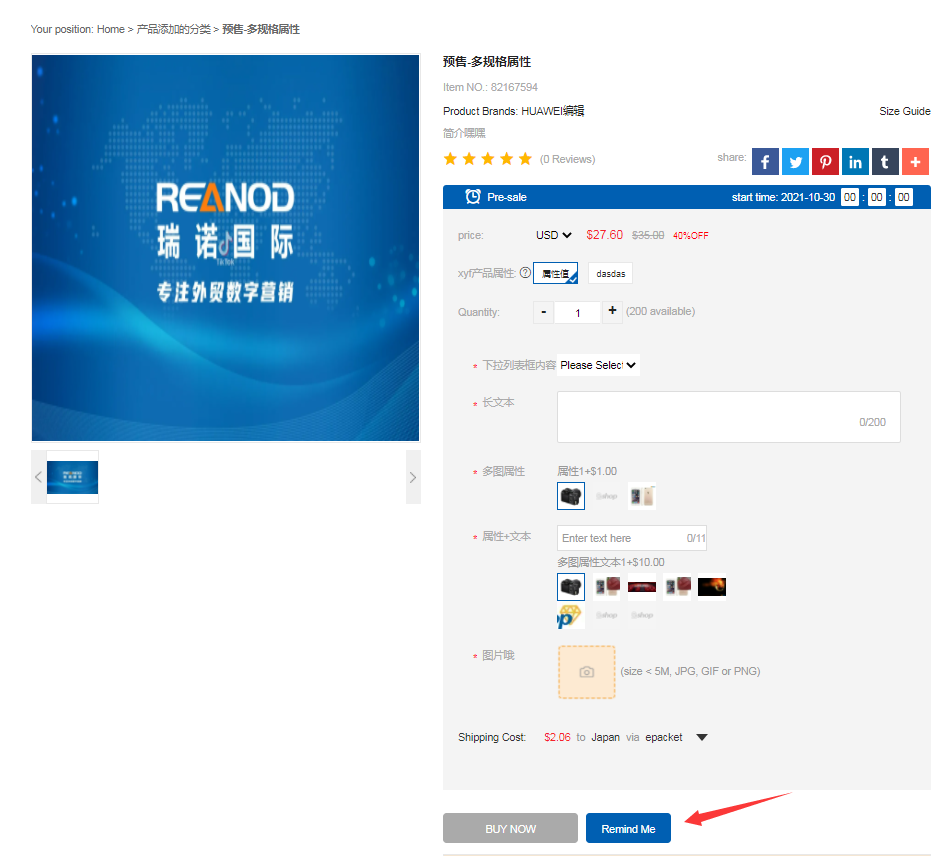Click the 多图属性文本1+$10.00 label
The image size is (946, 856).
point(611,562)
